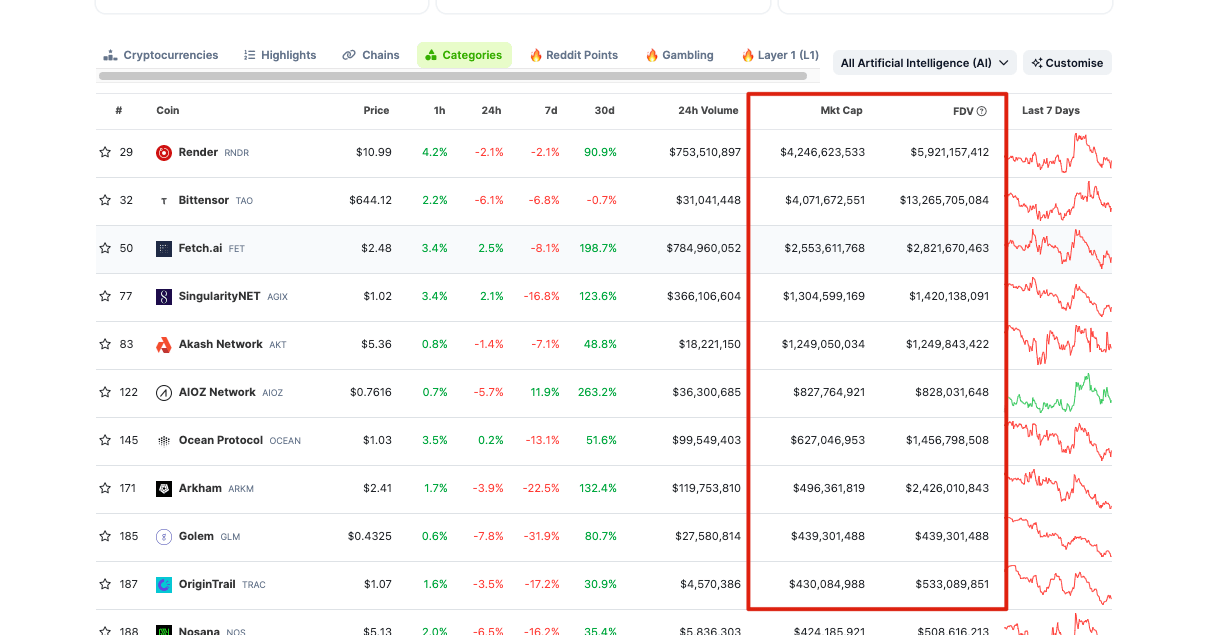
Task: Click Fetch.ai 24h volume $784,960,052
Action: (x=705, y=249)
